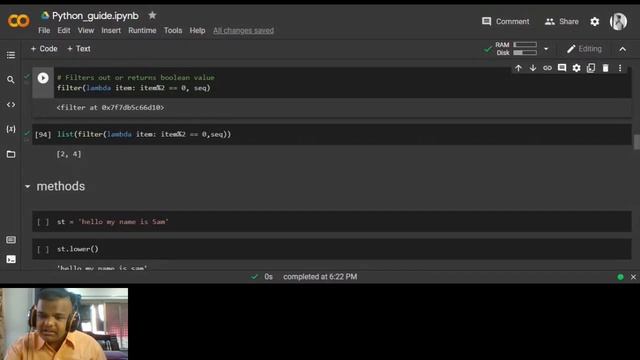Viewport: 640px width, 360px height.
Task: Click the webcam video thumbnail
Action: coord(64,324)
